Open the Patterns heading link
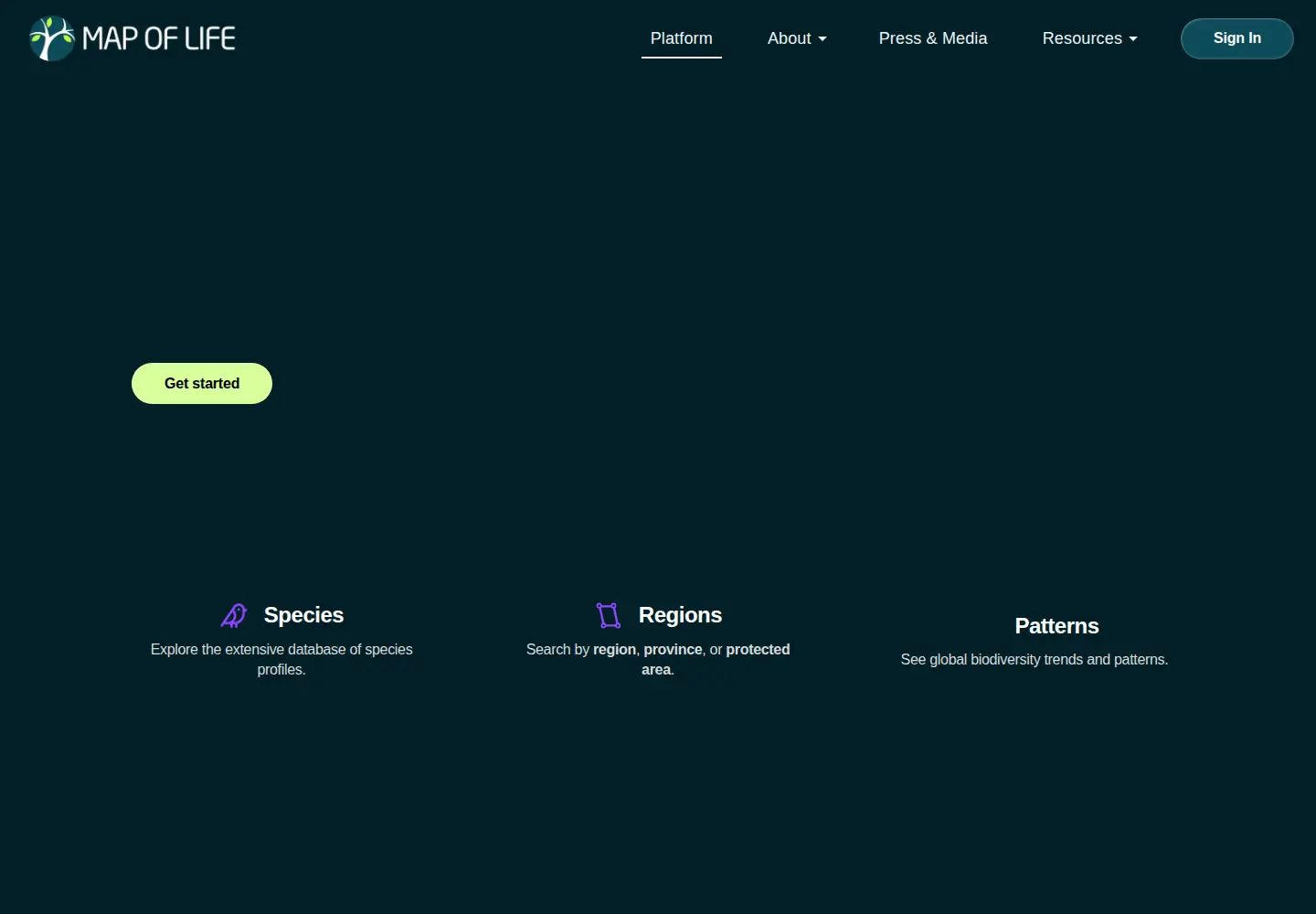The width and height of the screenshot is (1316, 914). (x=1056, y=626)
